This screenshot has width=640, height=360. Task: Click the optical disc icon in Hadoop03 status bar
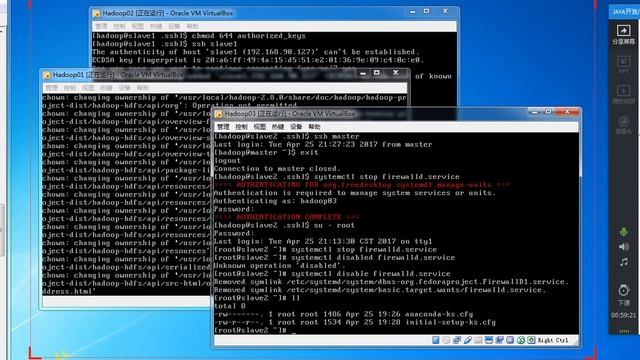tap(446, 340)
